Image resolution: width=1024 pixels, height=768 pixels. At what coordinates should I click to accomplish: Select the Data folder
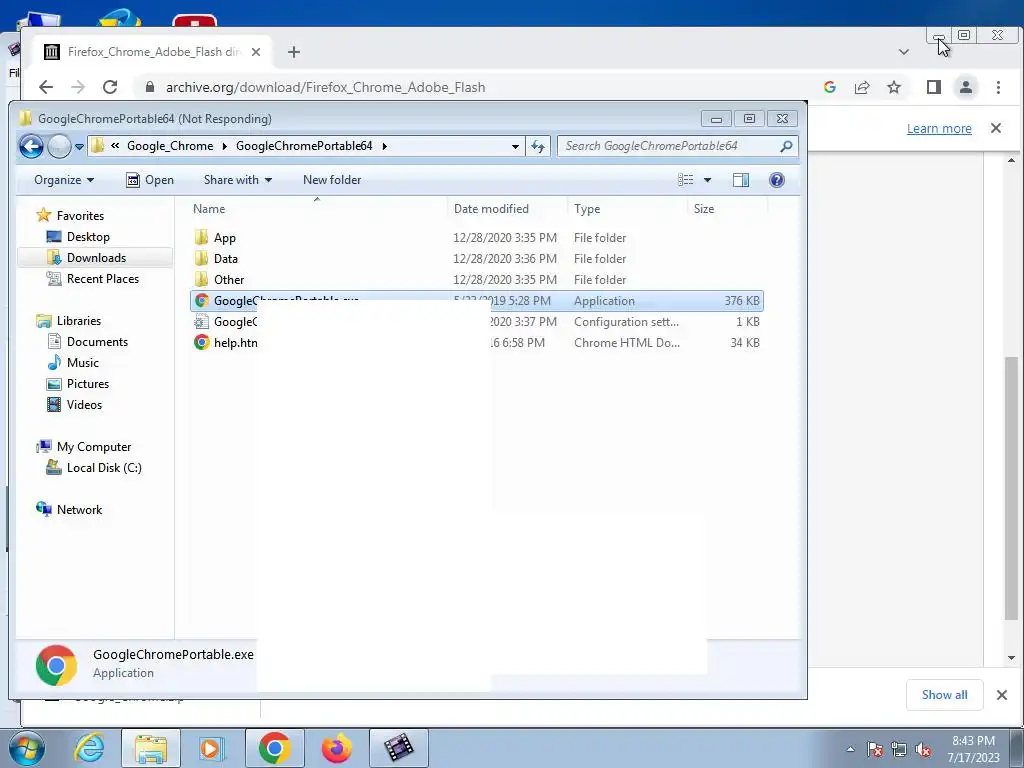(x=477, y=259)
